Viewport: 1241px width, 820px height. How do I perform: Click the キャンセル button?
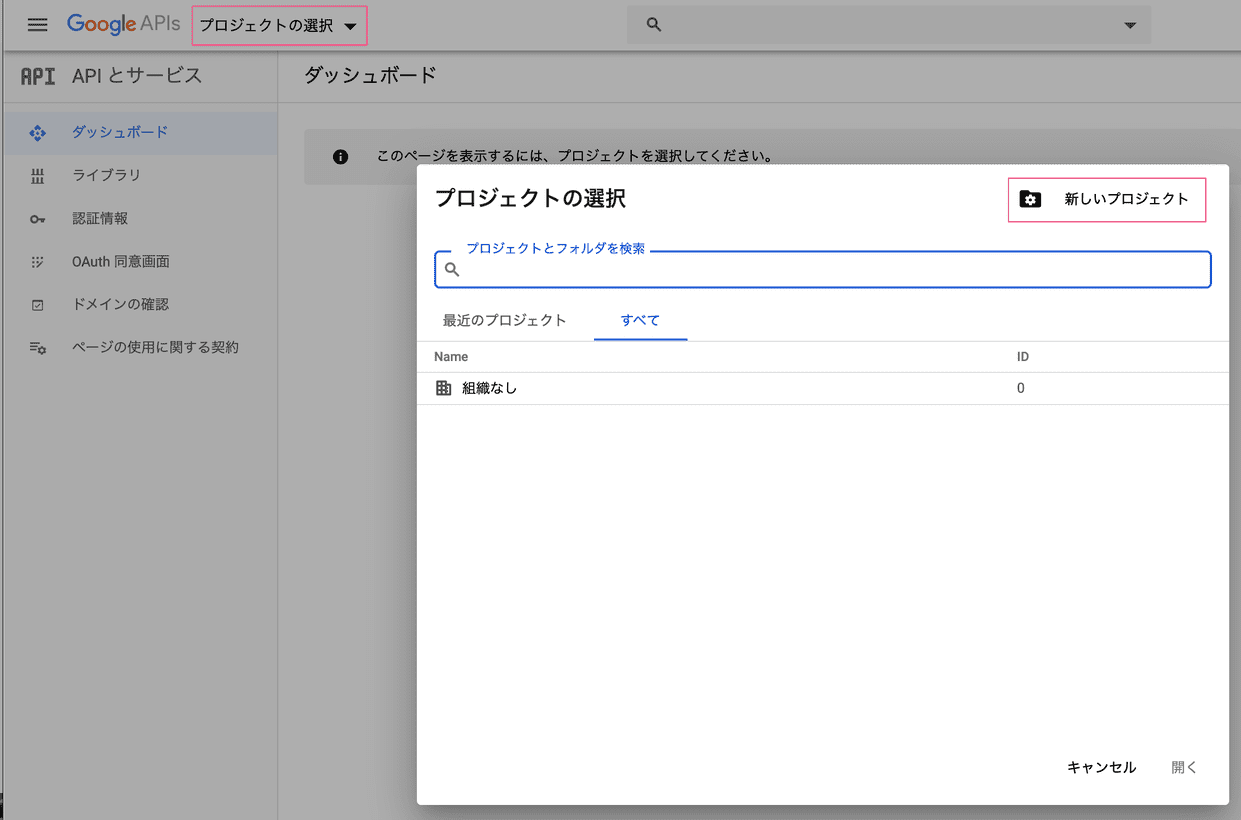(x=1100, y=767)
